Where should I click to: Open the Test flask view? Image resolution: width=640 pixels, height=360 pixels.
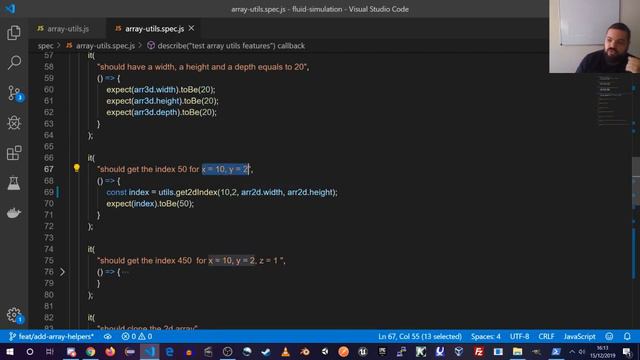point(14,183)
